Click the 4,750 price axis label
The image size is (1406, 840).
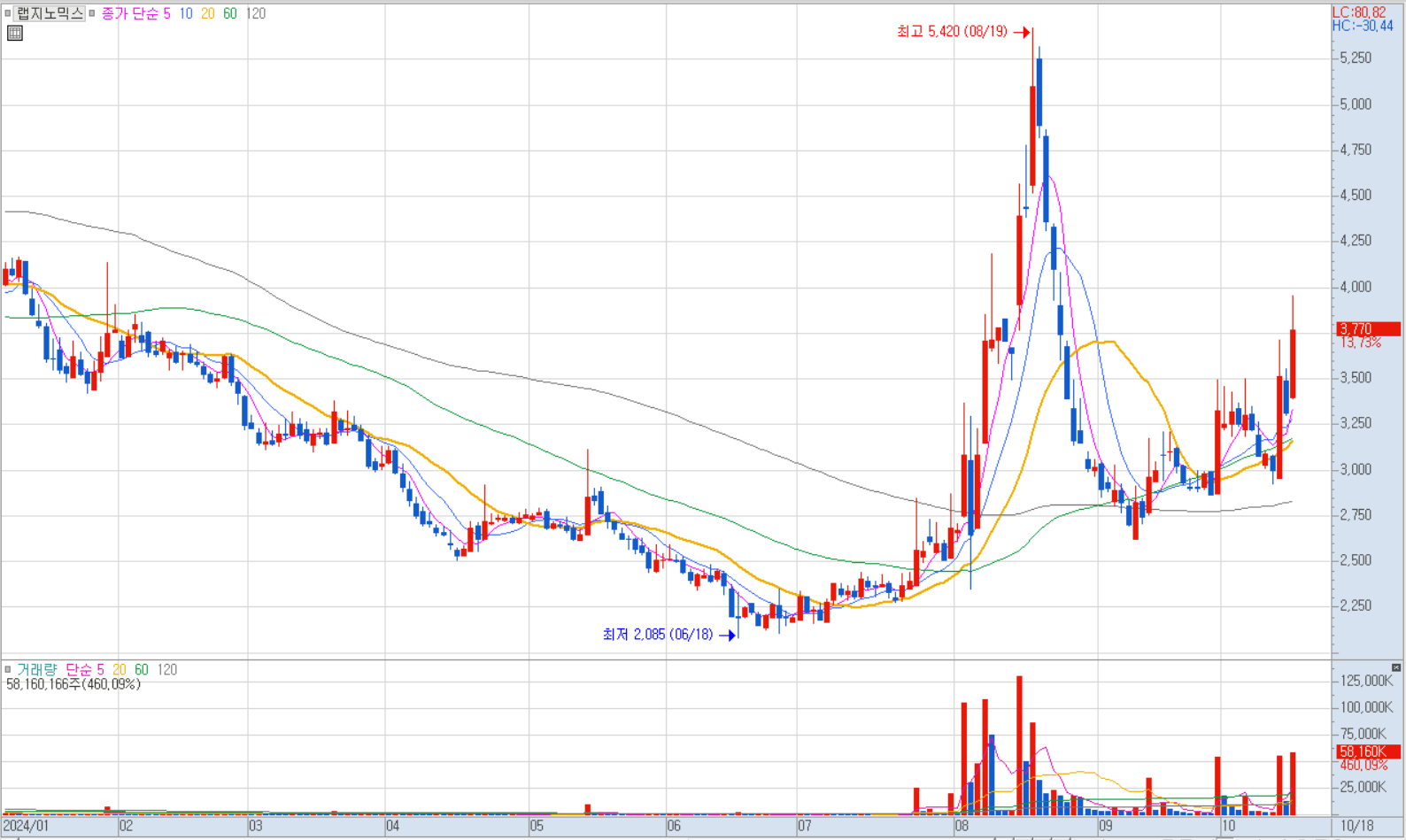(x=1356, y=150)
